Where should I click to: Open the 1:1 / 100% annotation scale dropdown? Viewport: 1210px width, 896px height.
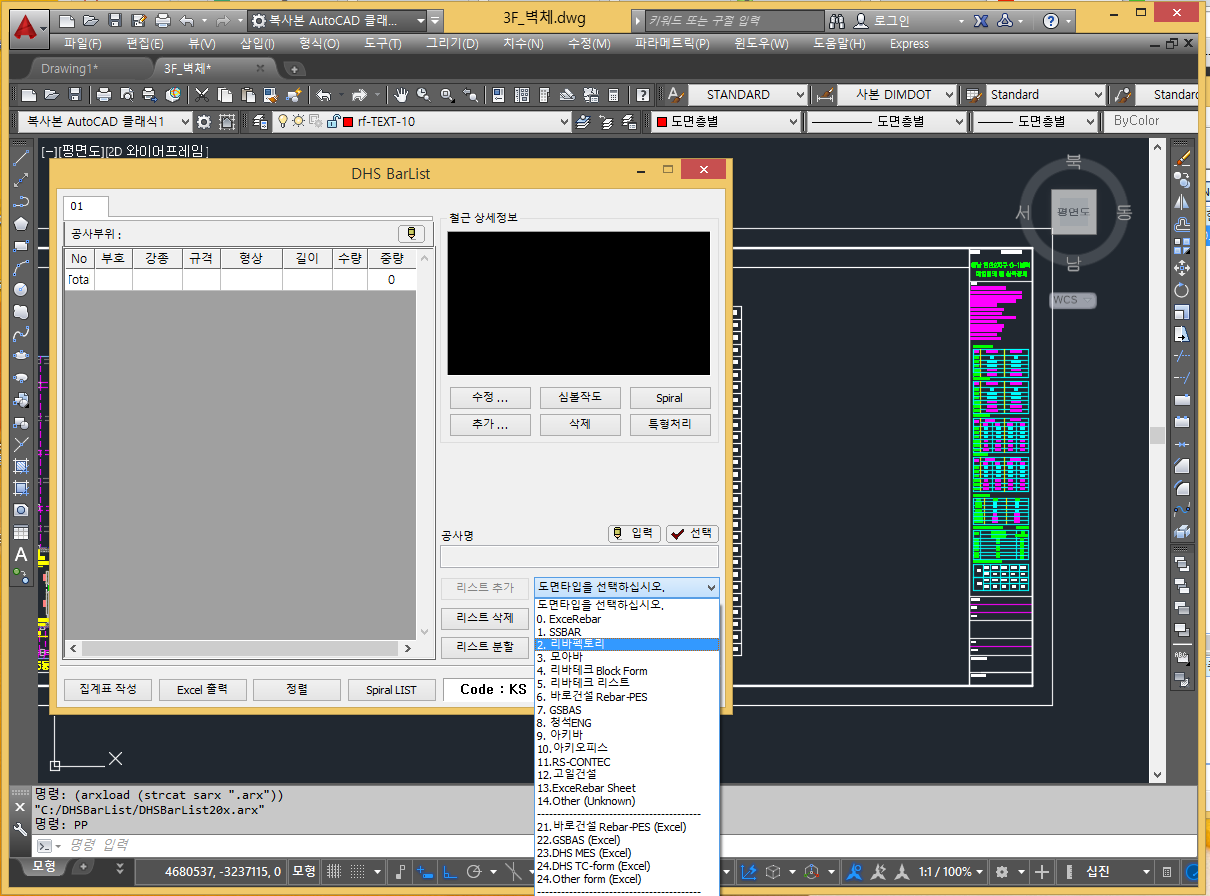[x=950, y=871]
